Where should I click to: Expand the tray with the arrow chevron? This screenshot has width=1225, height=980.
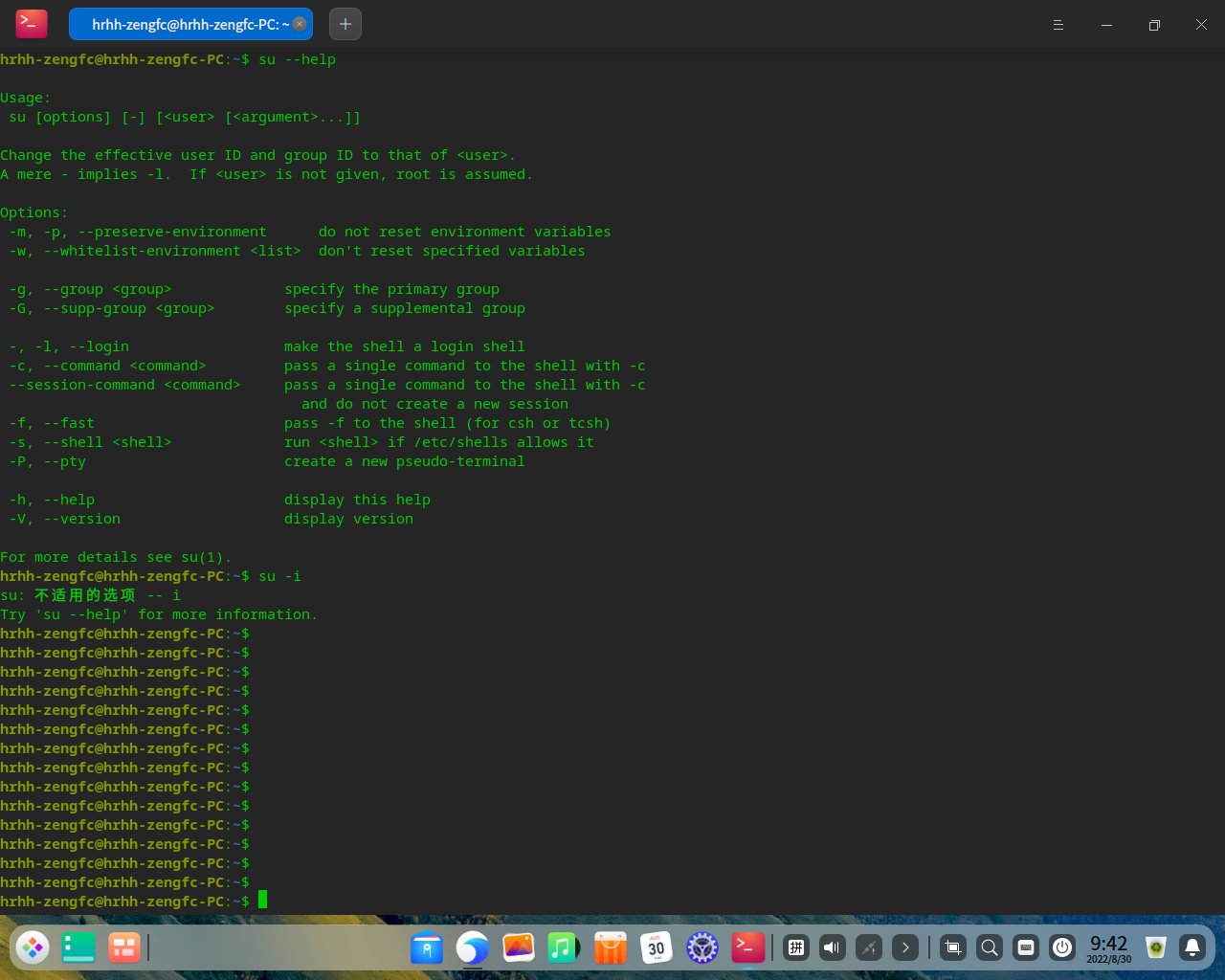[x=904, y=947]
